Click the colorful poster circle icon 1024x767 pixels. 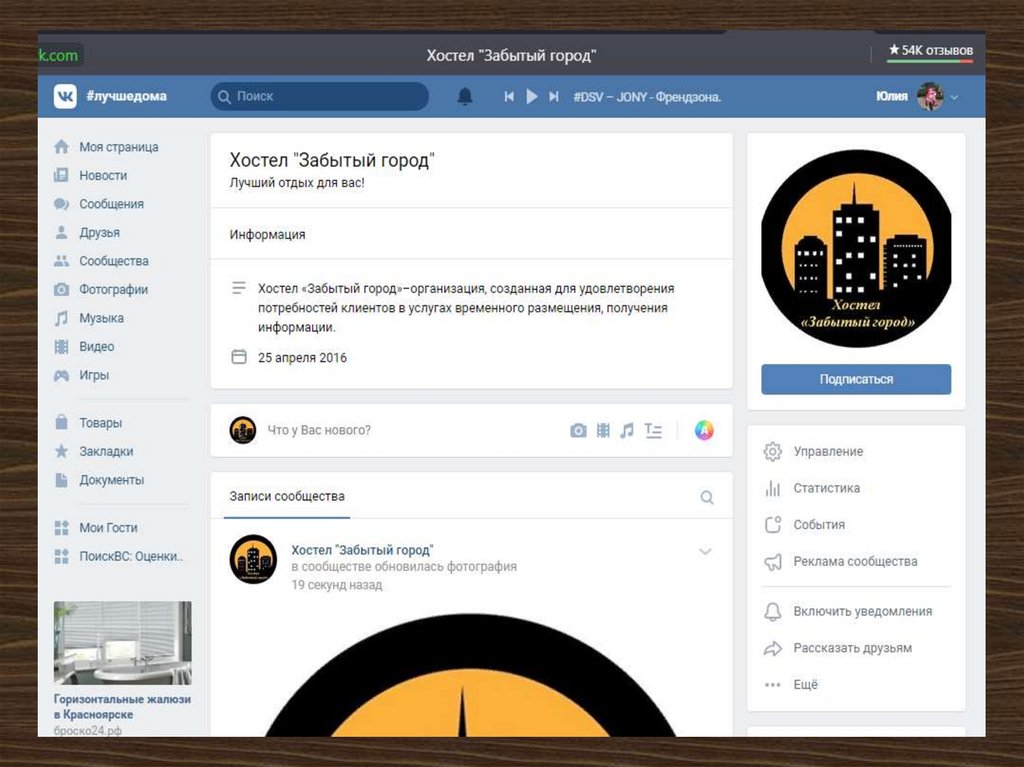(x=704, y=431)
